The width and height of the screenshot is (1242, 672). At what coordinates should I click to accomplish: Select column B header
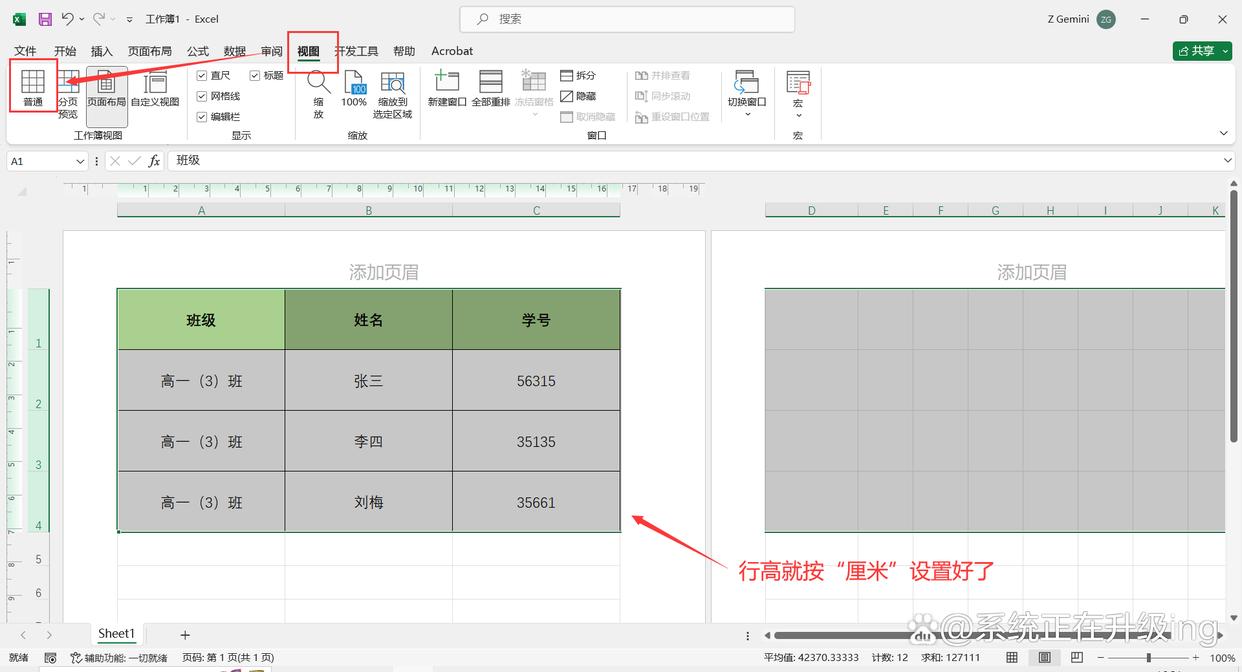tap(369, 210)
